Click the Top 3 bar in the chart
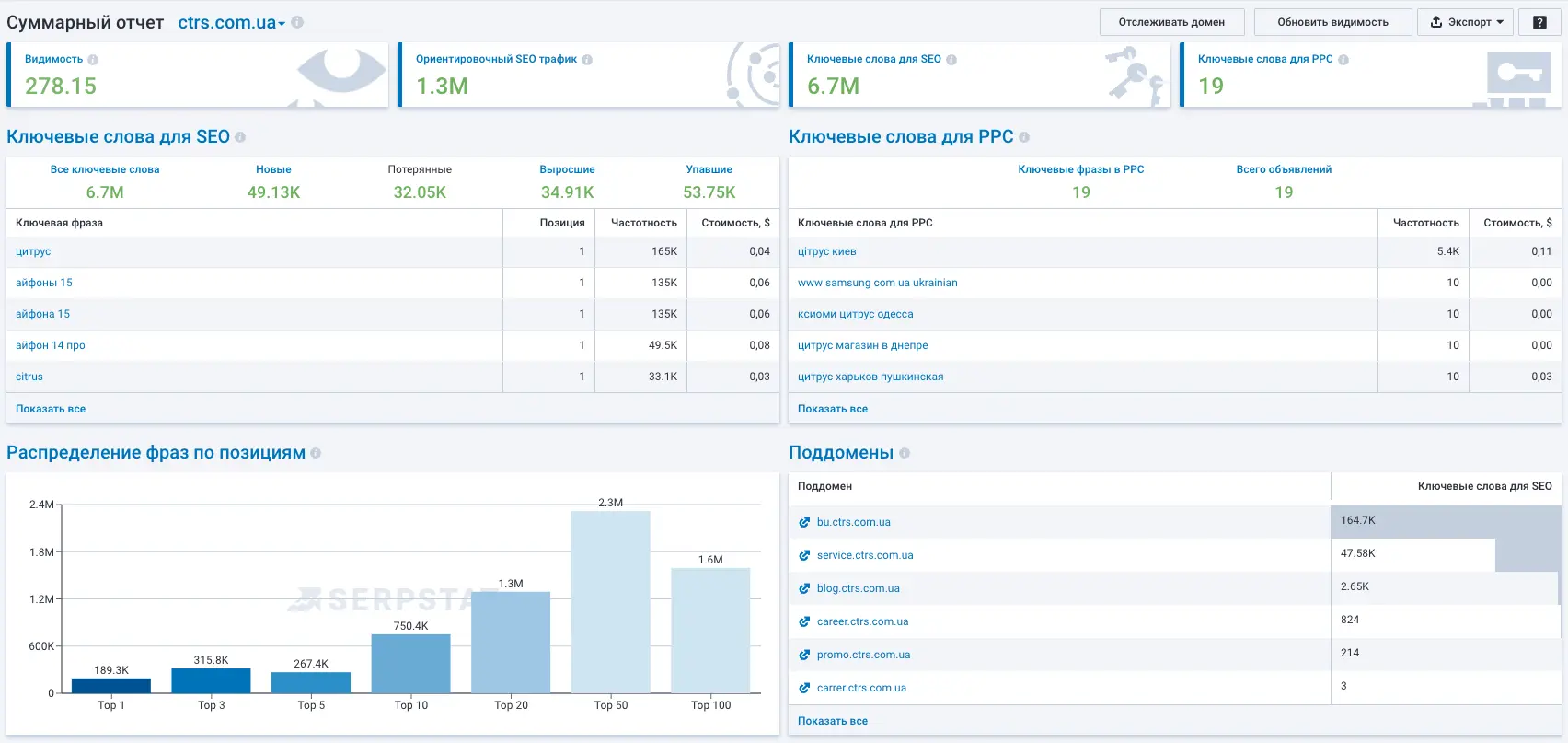 (x=211, y=681)
